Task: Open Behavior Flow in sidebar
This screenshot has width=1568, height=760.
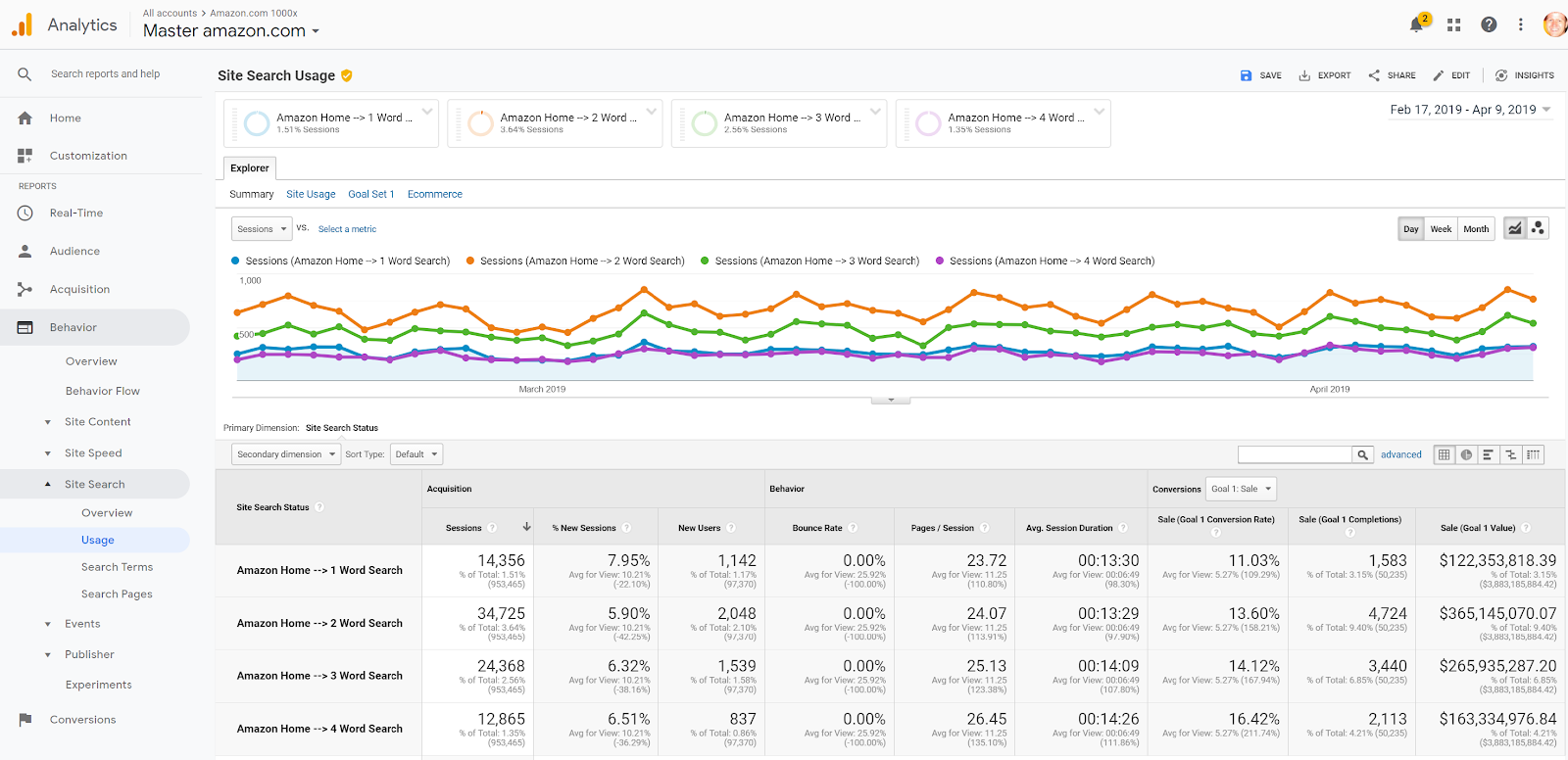Action: 103,391
